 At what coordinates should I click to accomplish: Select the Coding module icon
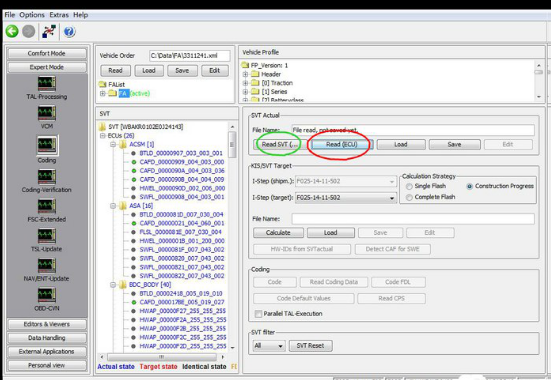click(47, 144)
